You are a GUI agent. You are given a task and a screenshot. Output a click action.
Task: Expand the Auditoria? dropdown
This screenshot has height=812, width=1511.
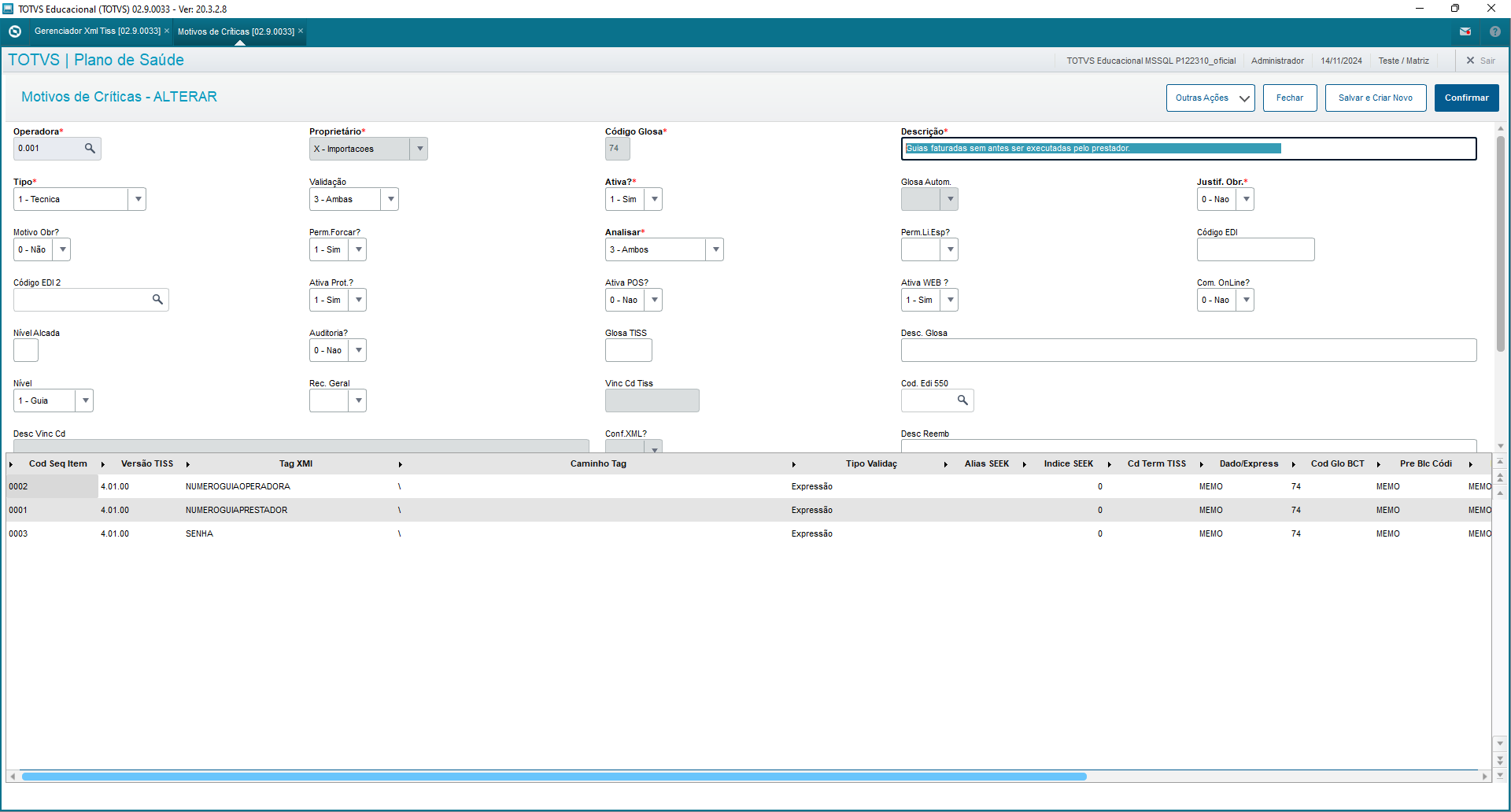pyautogui.click(x=358, y=350)
